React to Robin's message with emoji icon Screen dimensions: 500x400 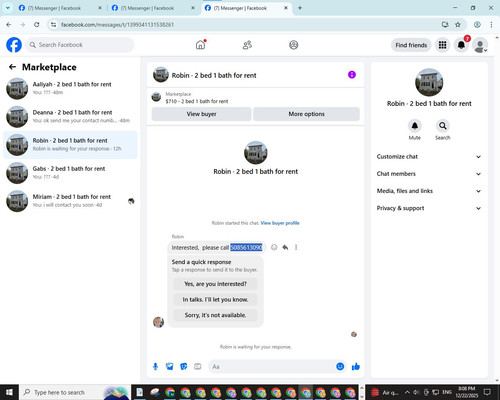274,247
